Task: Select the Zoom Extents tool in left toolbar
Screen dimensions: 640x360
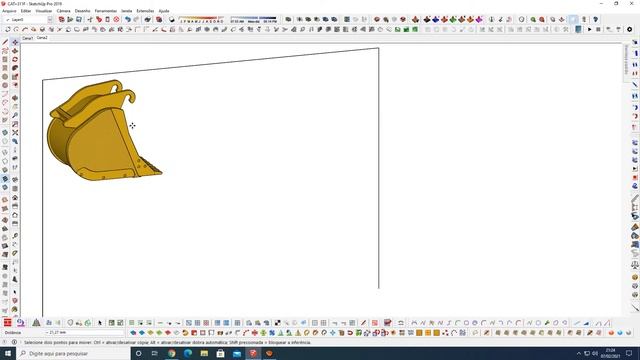Action: (x=15, y=133)
